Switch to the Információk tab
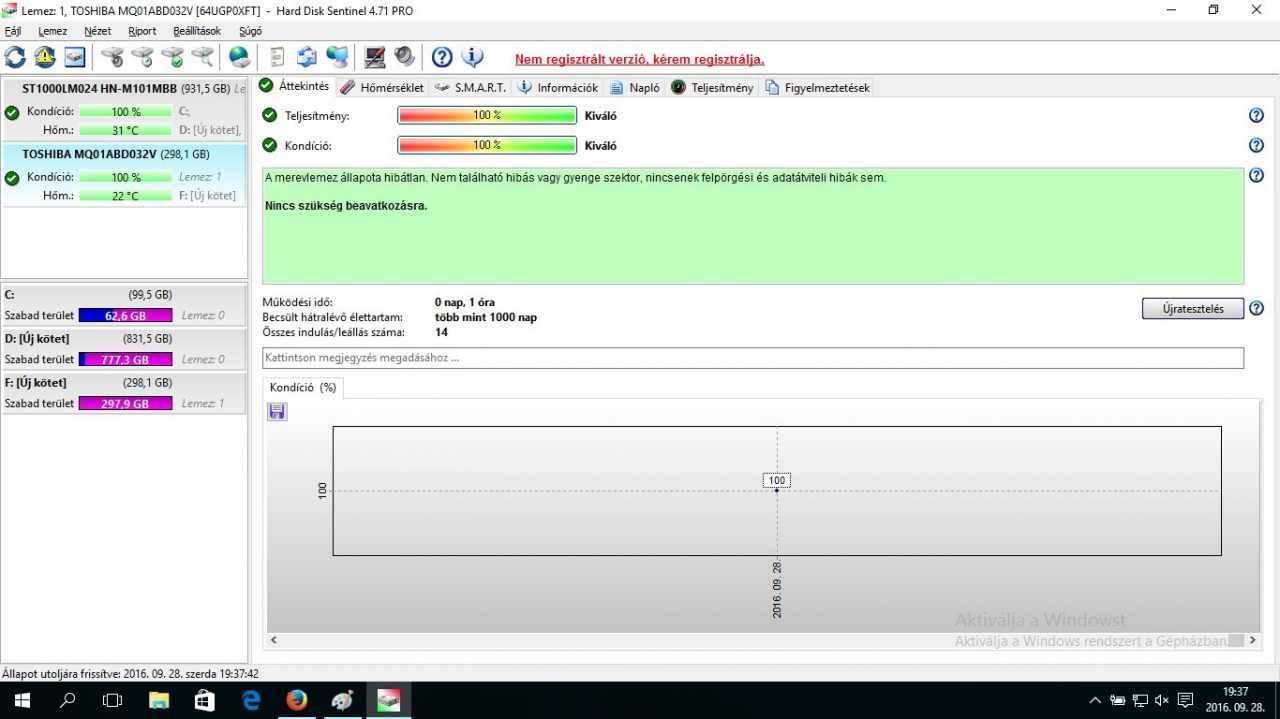1280x719 pixels. pos(558,87)
